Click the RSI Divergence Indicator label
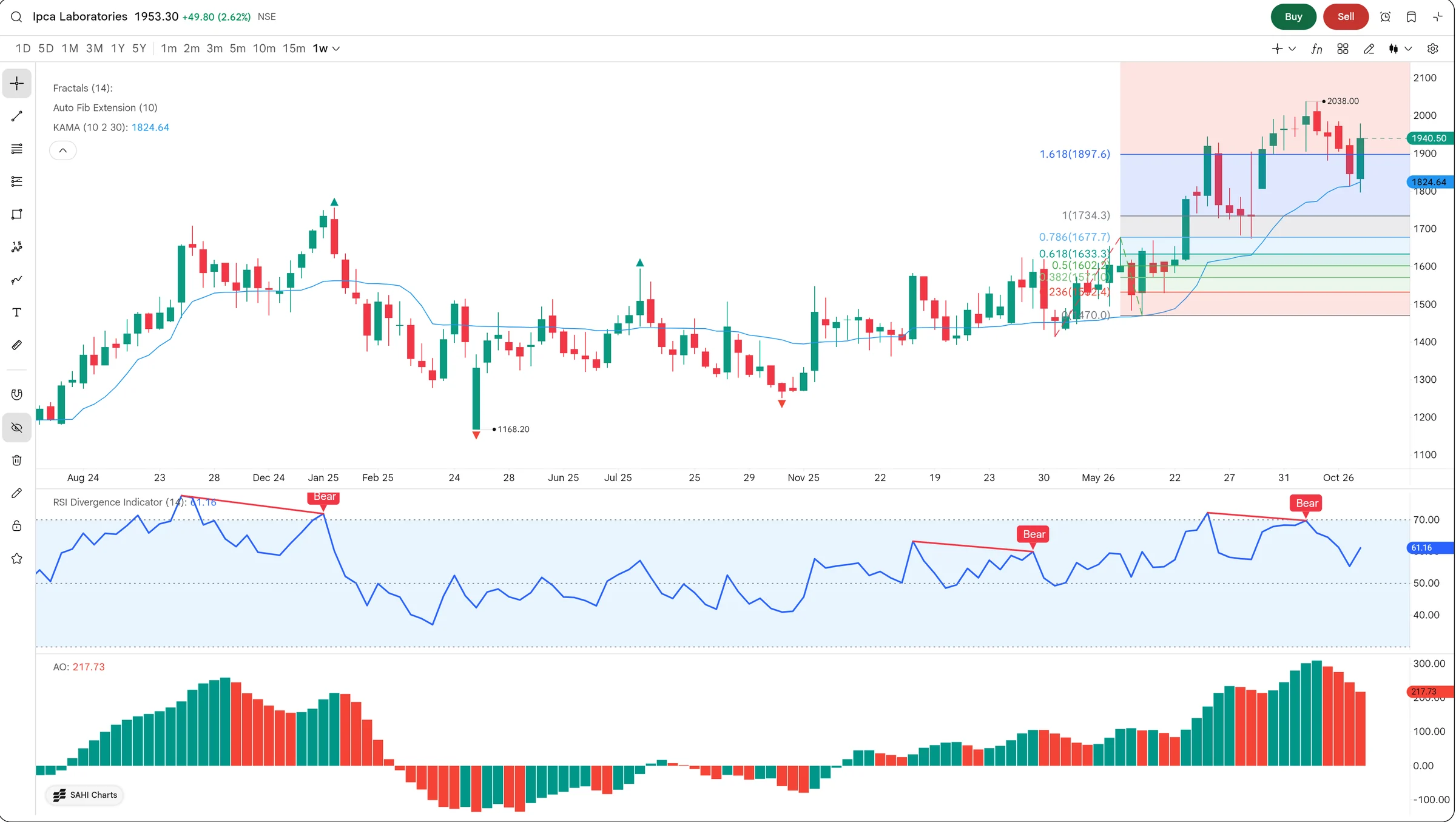 coord(120,502)
